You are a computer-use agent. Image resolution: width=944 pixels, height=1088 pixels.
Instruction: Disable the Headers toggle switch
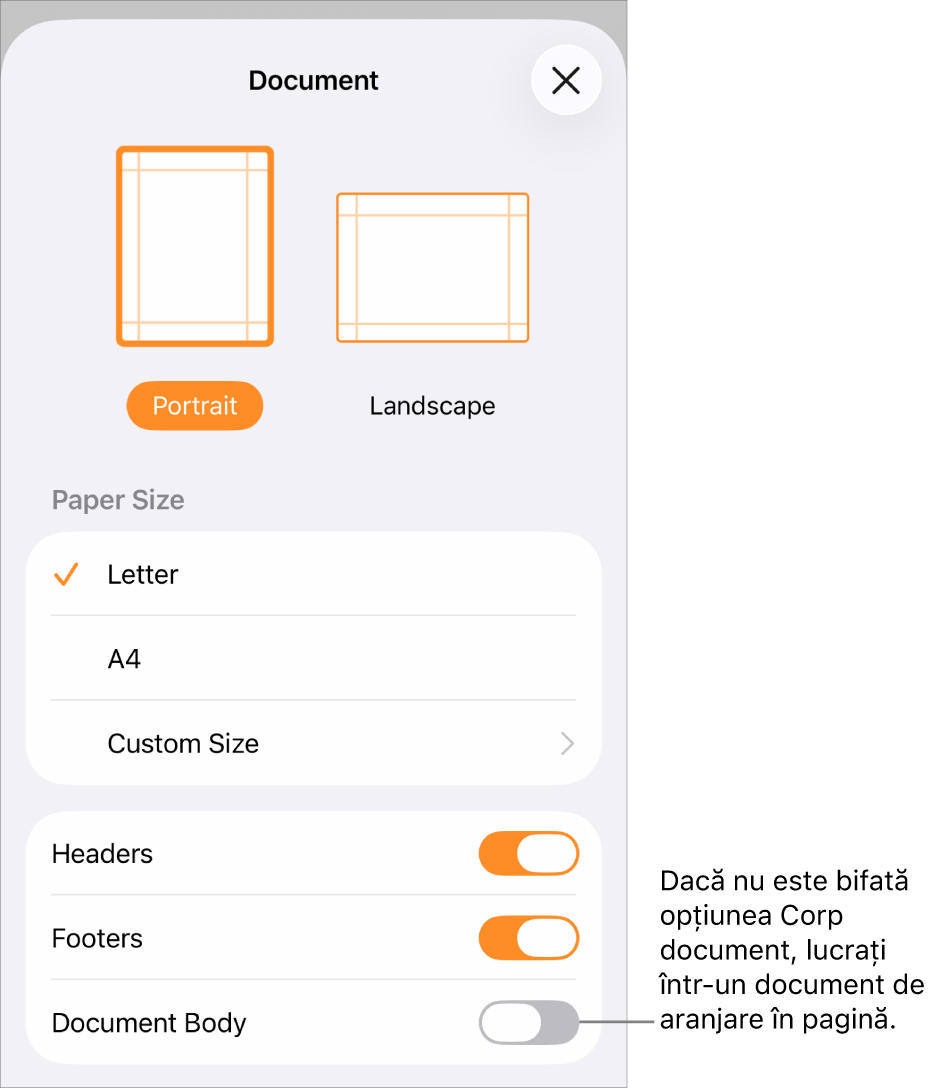(529, 853)
